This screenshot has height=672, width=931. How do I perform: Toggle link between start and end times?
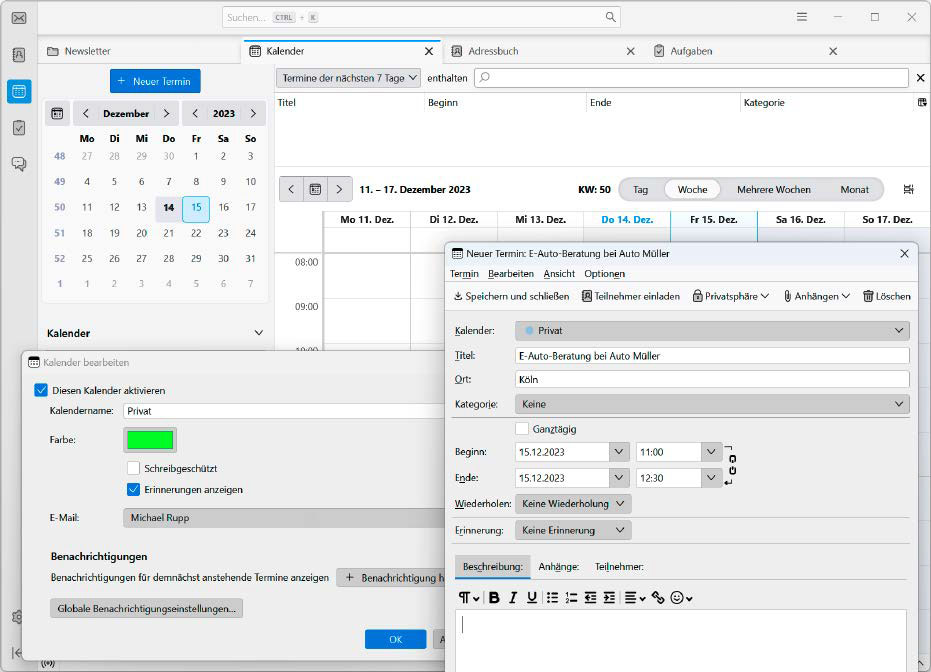732,465
